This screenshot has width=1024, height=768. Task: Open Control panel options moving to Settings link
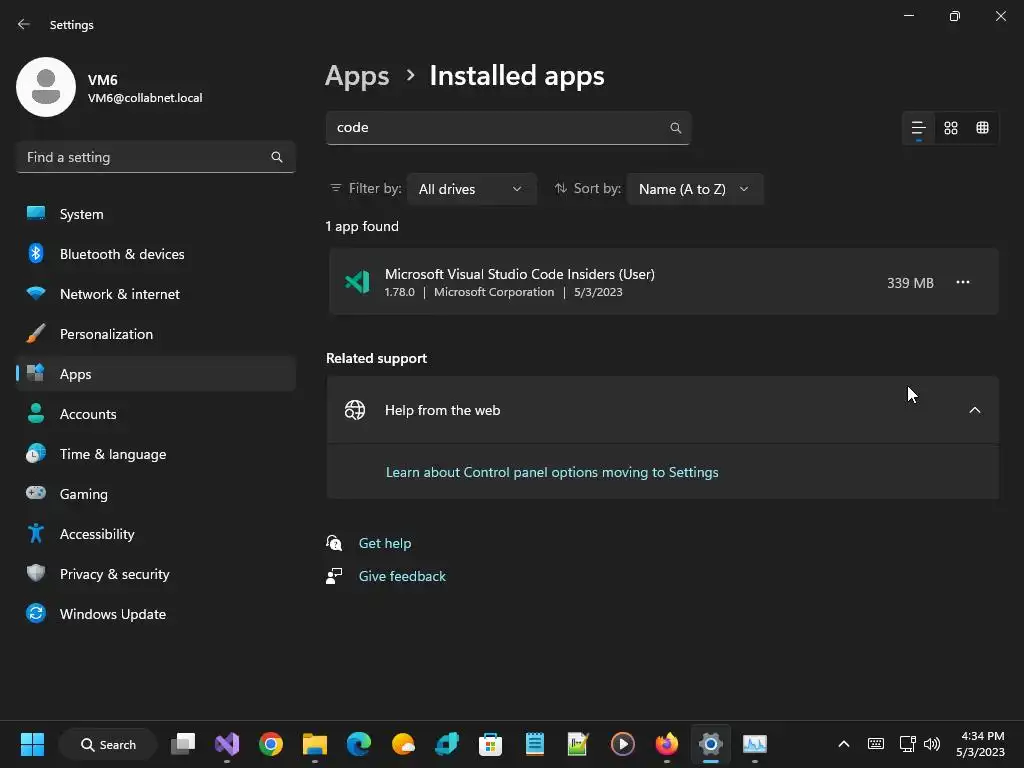[552, 472]
